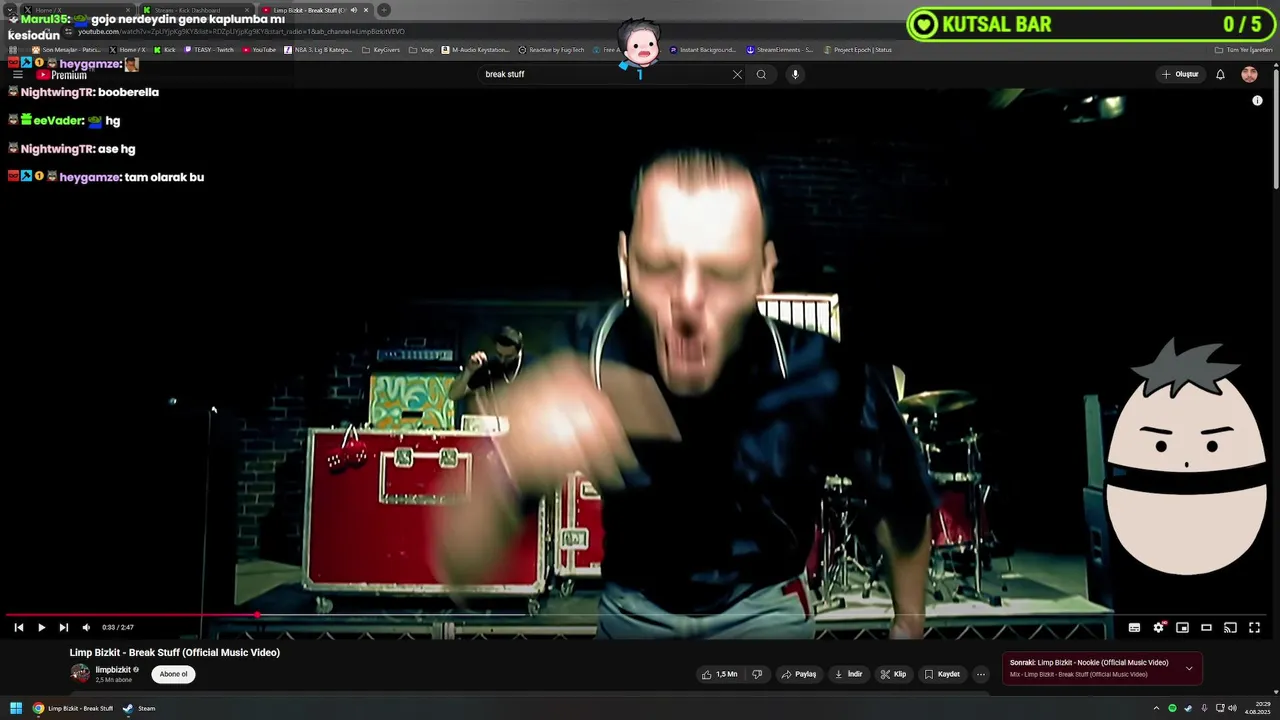This screenshot has width=1280, height=720.
Task: Open the account avatar menu
Action: (1249, 74)
